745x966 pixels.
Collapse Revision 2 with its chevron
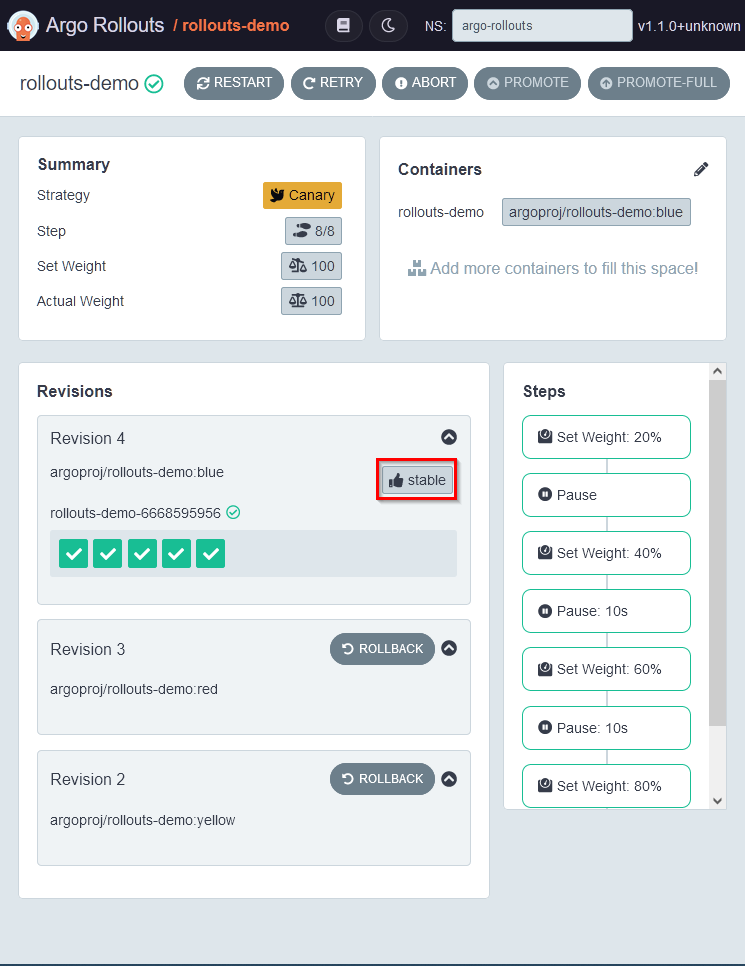coord(449,779)
